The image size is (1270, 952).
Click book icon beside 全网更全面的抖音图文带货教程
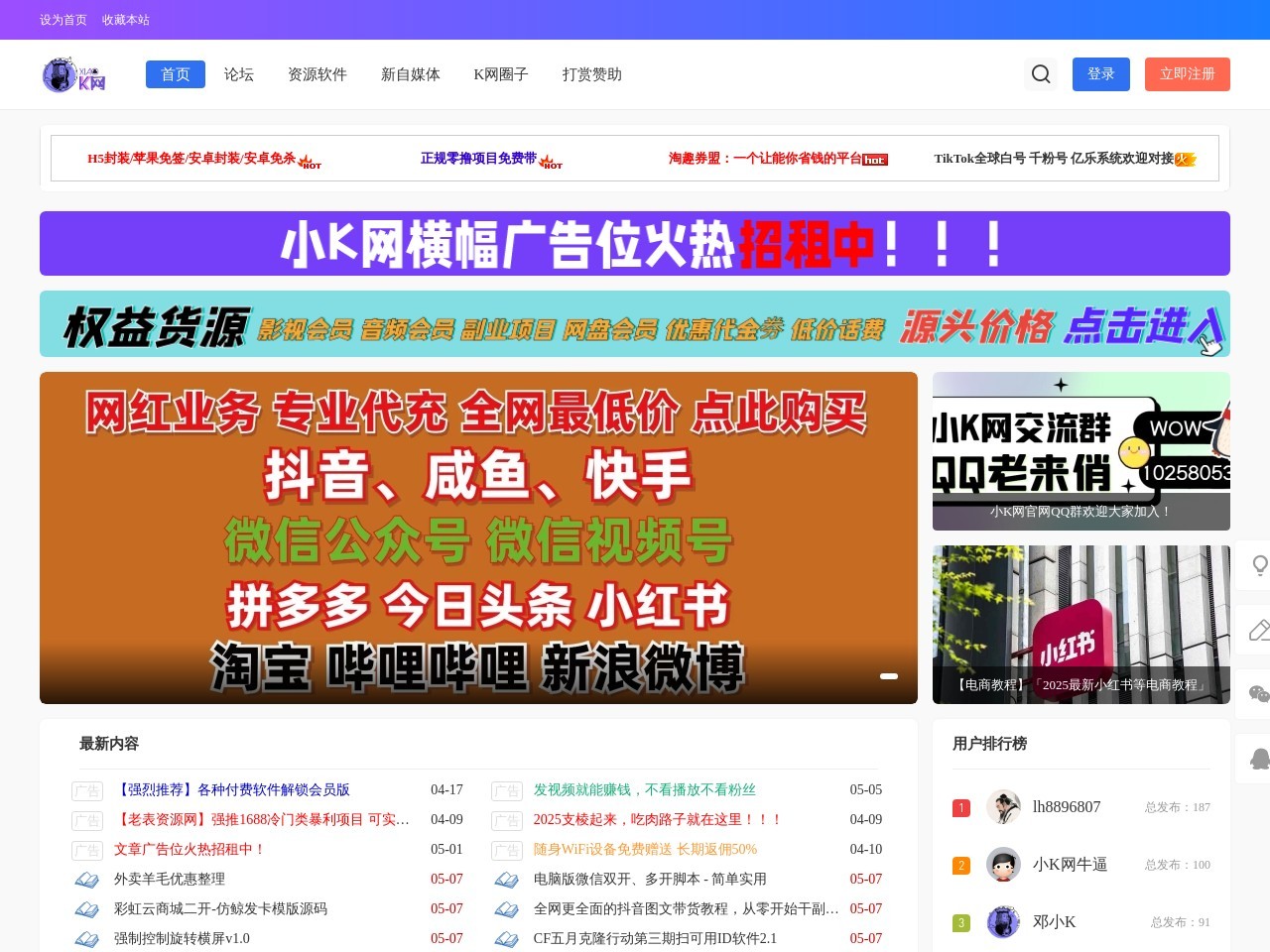click(x=507, y=909)
